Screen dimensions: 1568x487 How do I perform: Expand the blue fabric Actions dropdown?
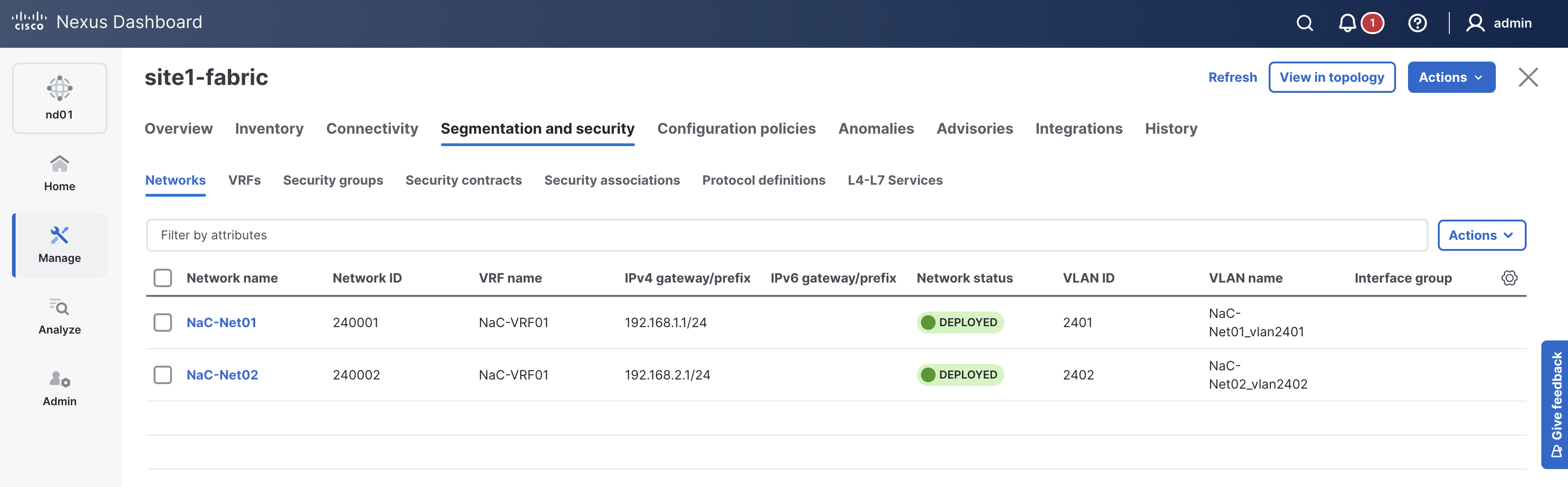(1451, 77)
